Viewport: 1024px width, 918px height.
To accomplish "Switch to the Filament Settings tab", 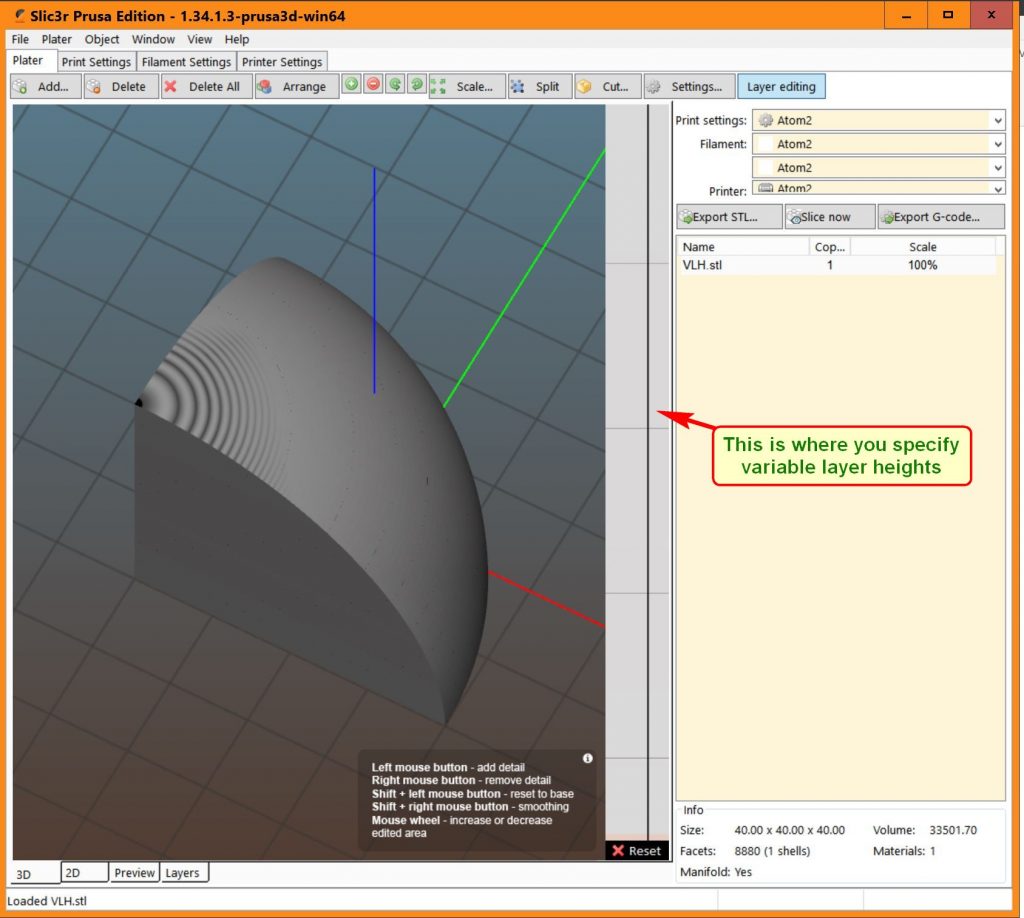I will [x=186, y=62].
